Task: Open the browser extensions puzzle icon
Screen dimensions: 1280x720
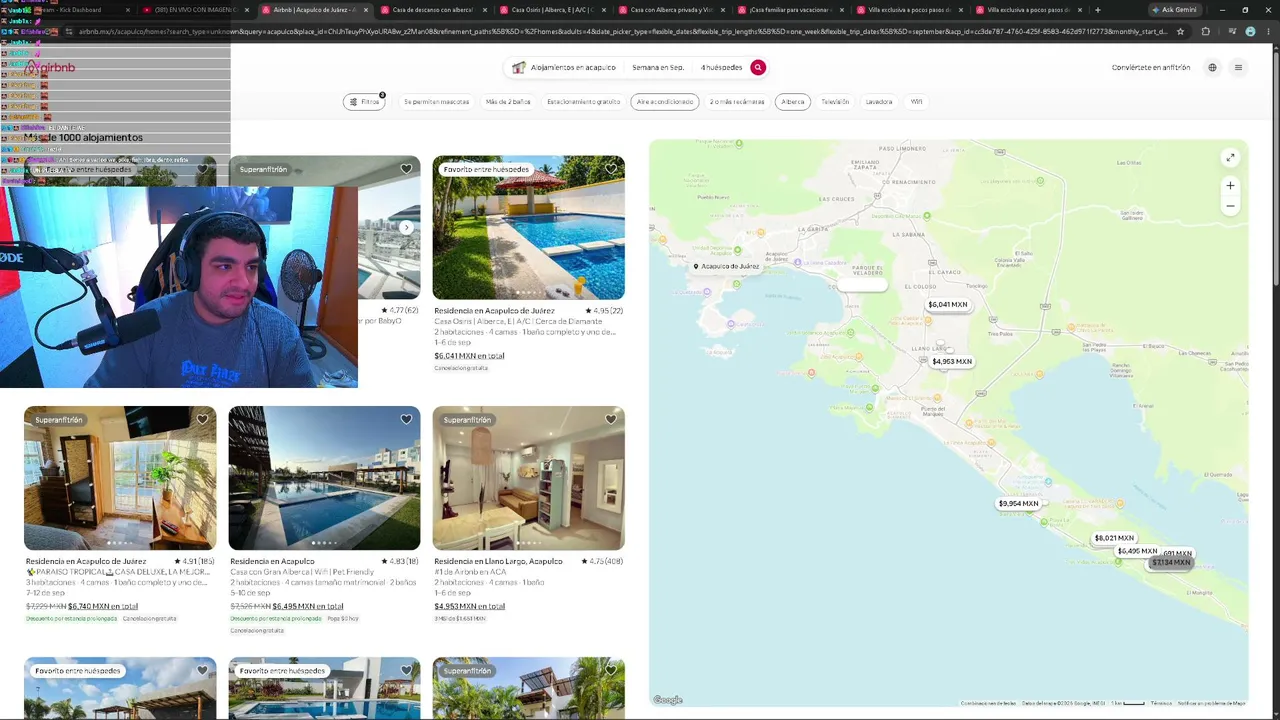Action: point(1205,32)
